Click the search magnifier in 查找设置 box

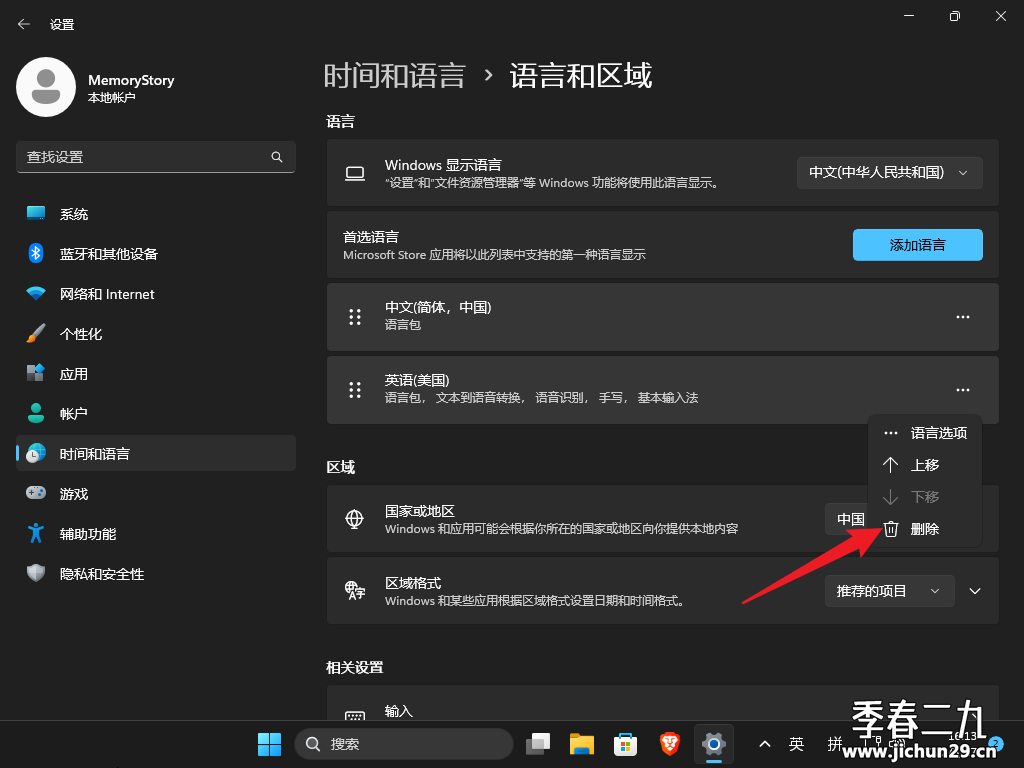coord(277,157)
